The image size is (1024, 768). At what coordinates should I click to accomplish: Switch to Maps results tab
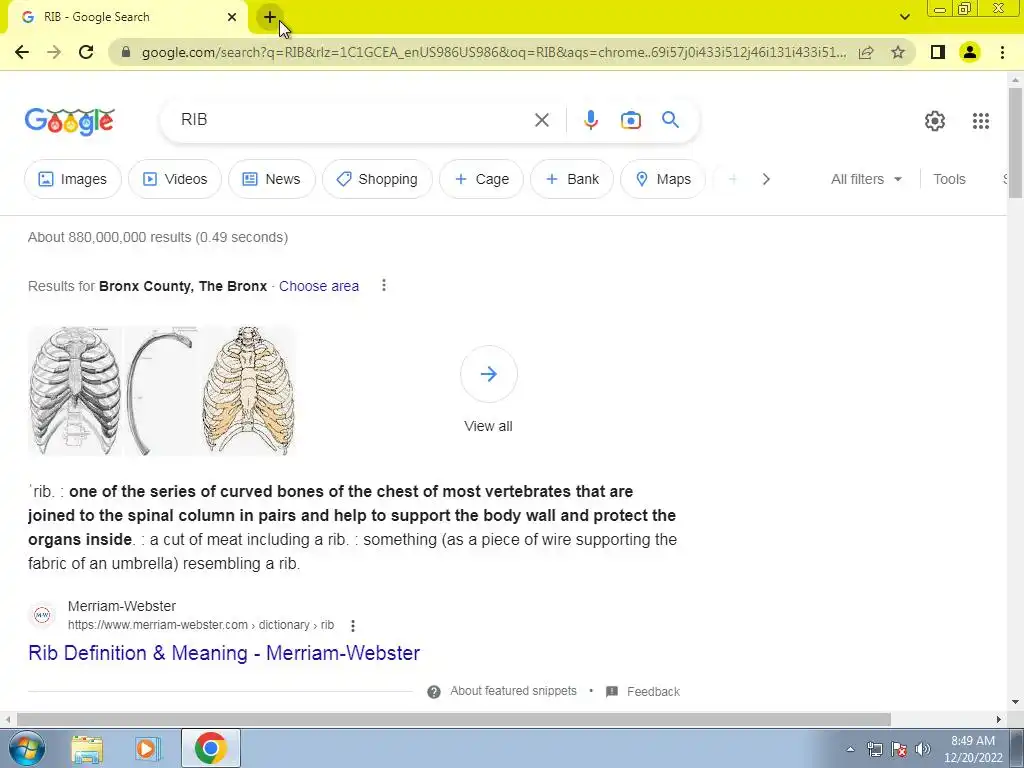(x=663, y=179)
